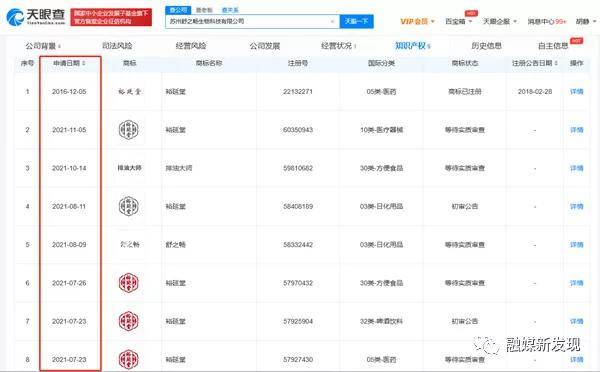Clear the search field with the x icon

tap(333, 21)
